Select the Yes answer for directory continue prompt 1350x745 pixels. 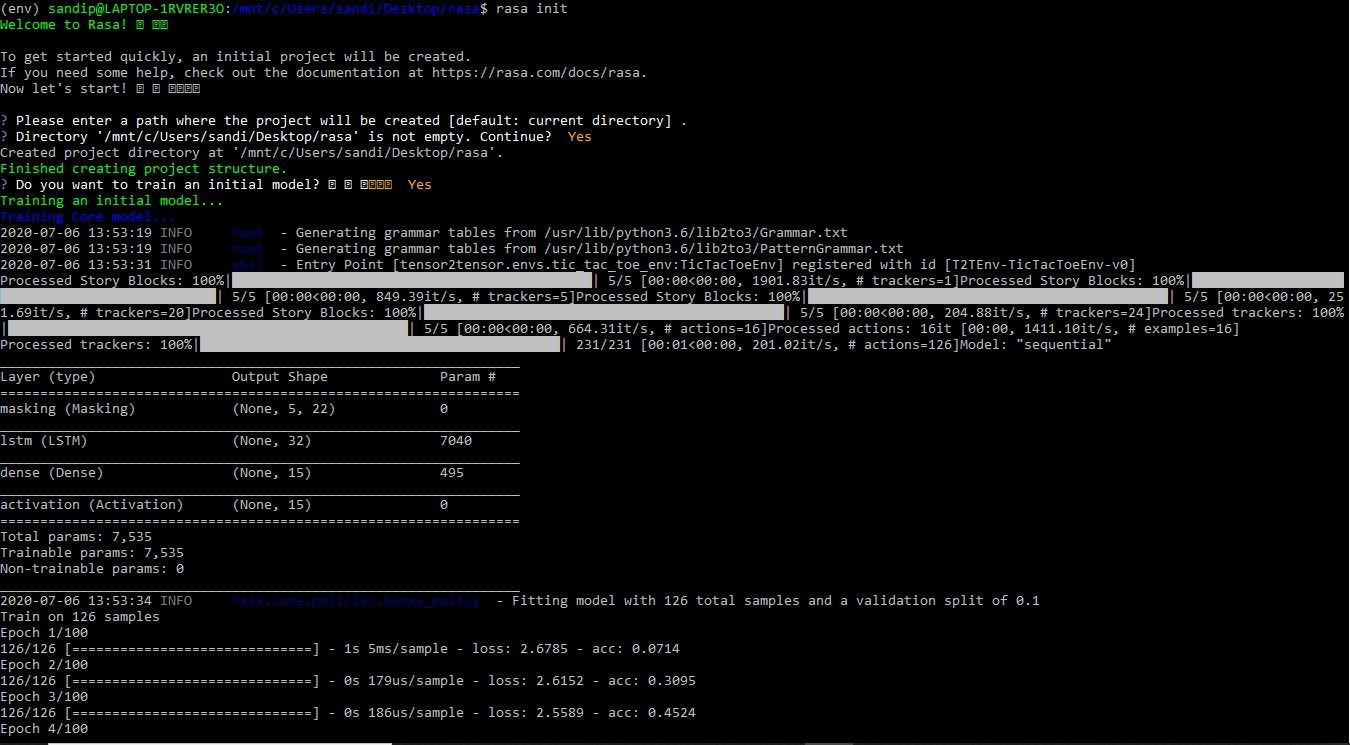click(x=578, y=136)
